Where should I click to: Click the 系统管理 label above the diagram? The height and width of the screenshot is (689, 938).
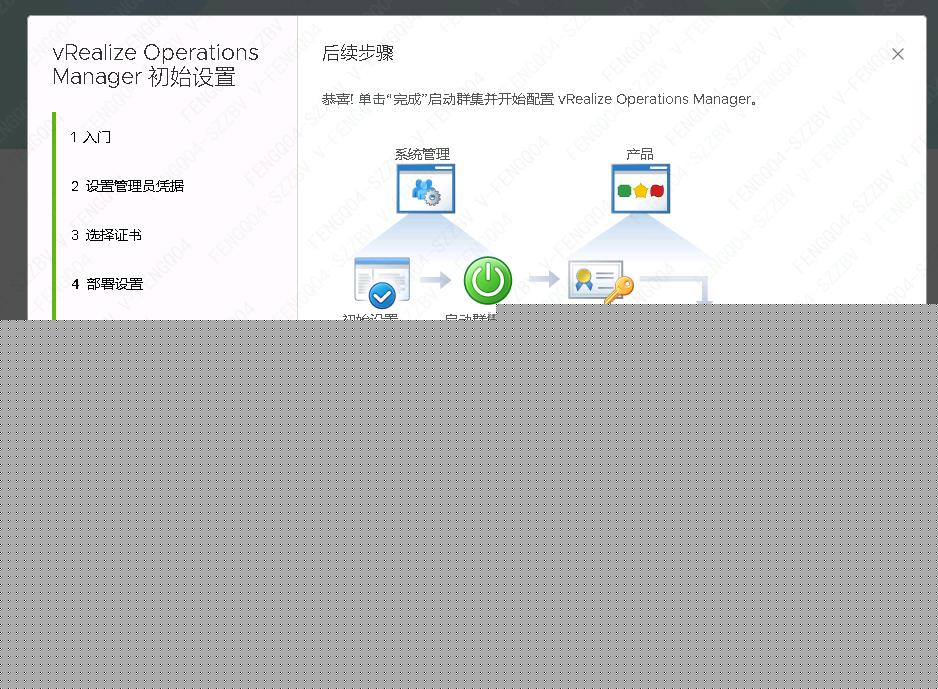[422, 154]
